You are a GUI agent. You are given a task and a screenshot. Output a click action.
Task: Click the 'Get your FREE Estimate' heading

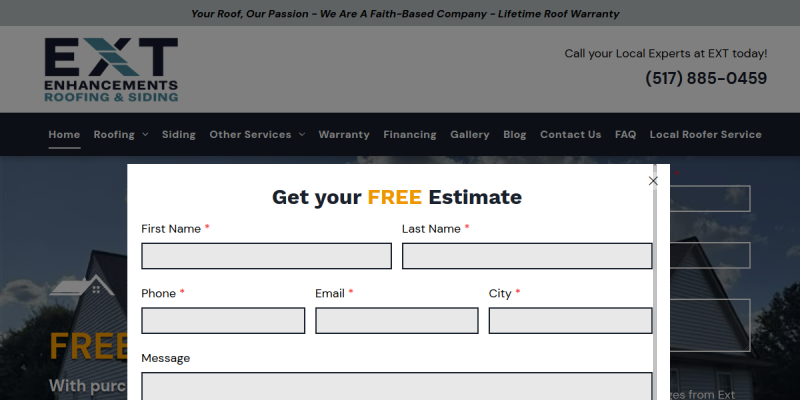click(x=396, y=197)
